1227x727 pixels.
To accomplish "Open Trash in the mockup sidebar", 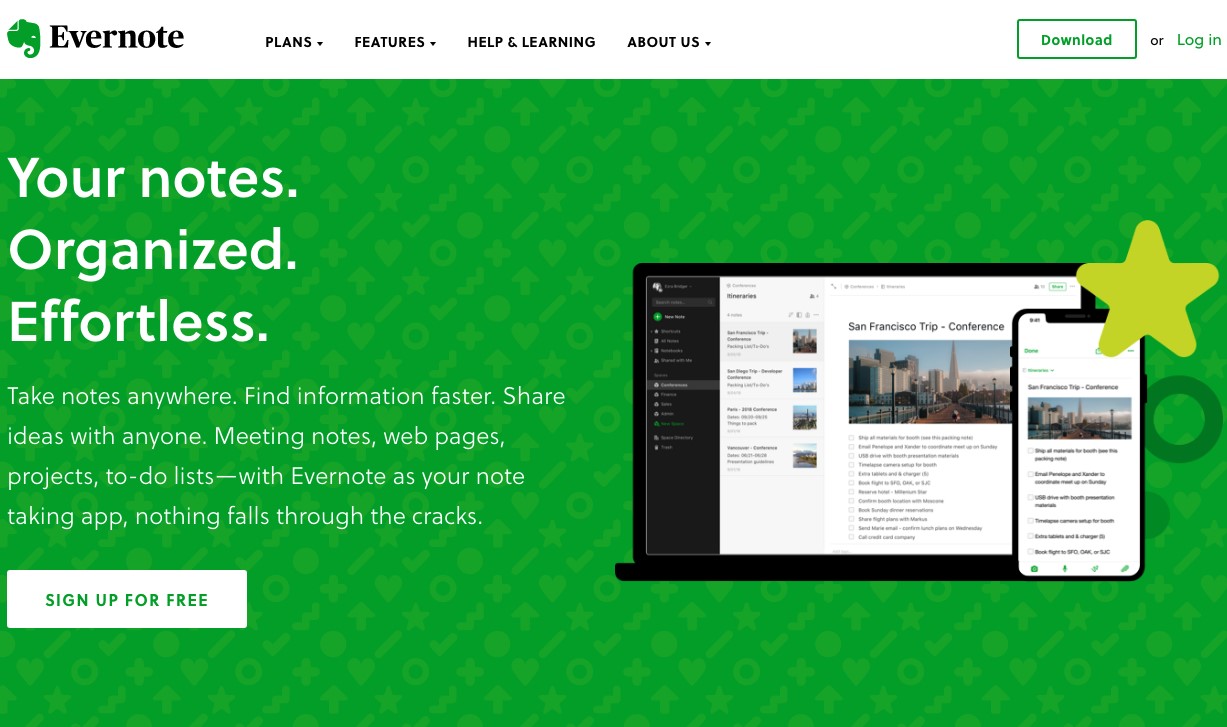I will tap(663, 447).
